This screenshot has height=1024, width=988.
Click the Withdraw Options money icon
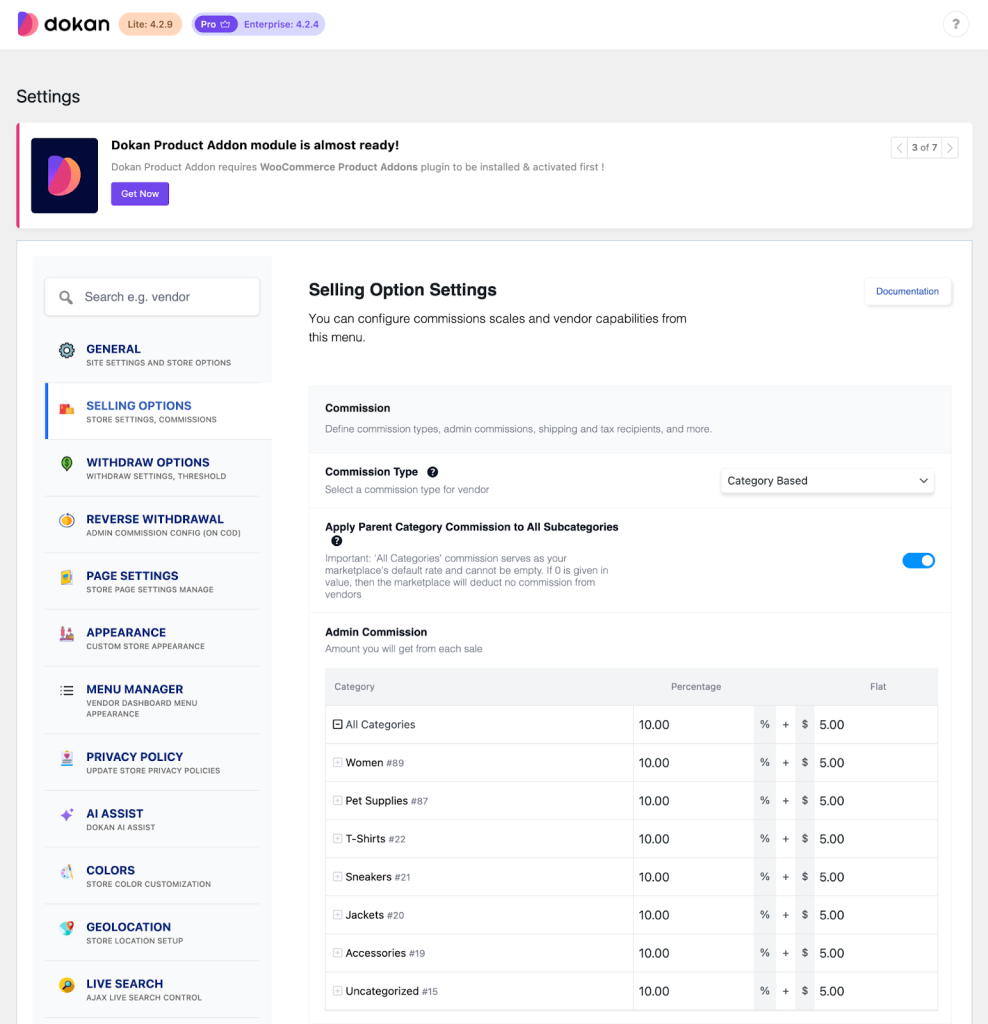[67, 464]
